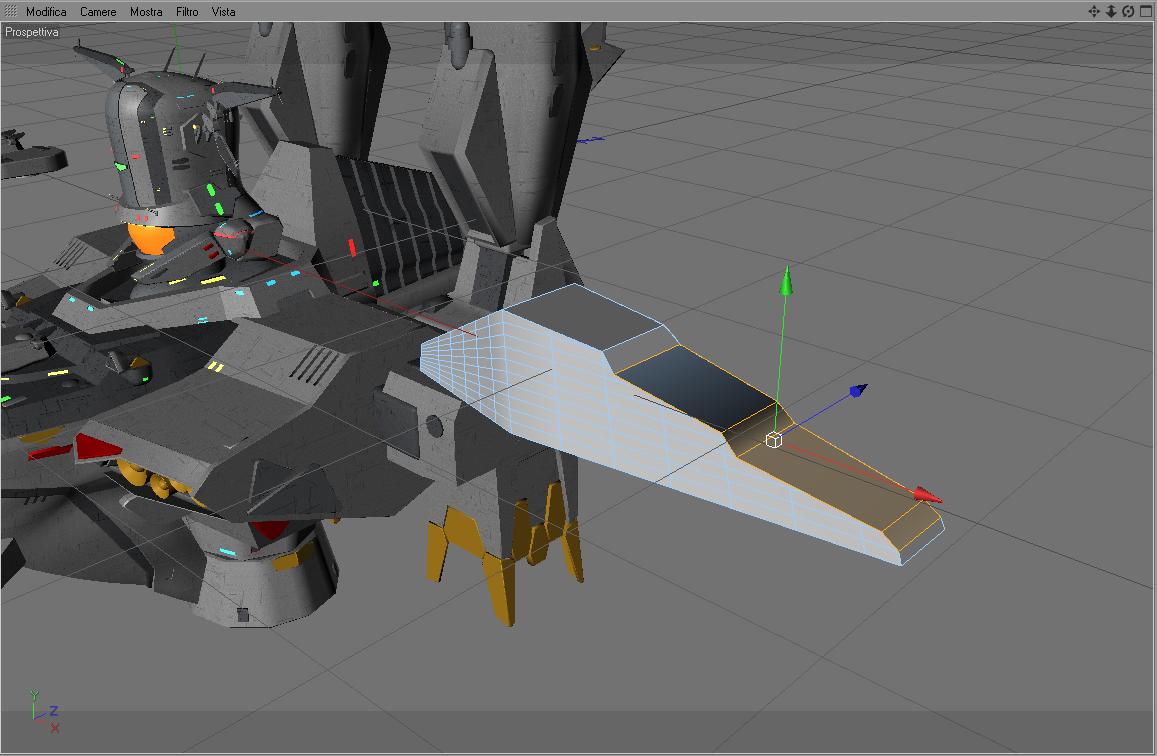Open the Modifica menu
Image resolution: width=1157 pixels, height=756 pixels.
coord(46,12)
